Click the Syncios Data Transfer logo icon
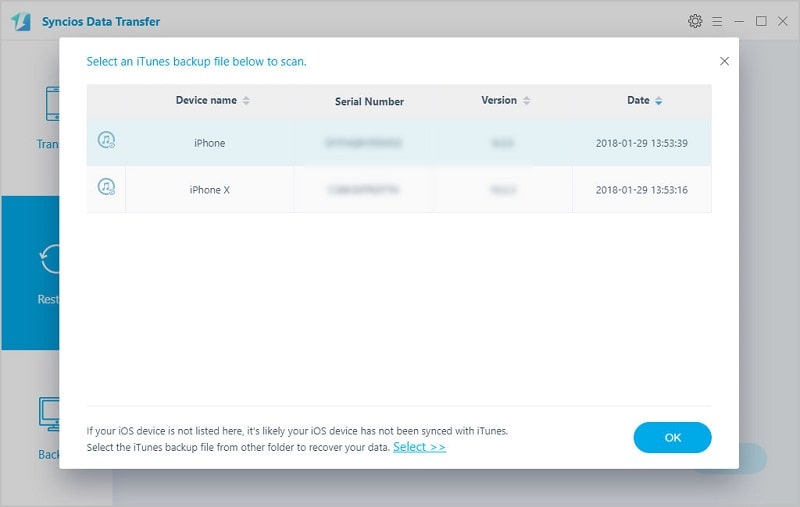Image resolution: width=800 pixels, height=507 pixels. click(x=21, y=21)
